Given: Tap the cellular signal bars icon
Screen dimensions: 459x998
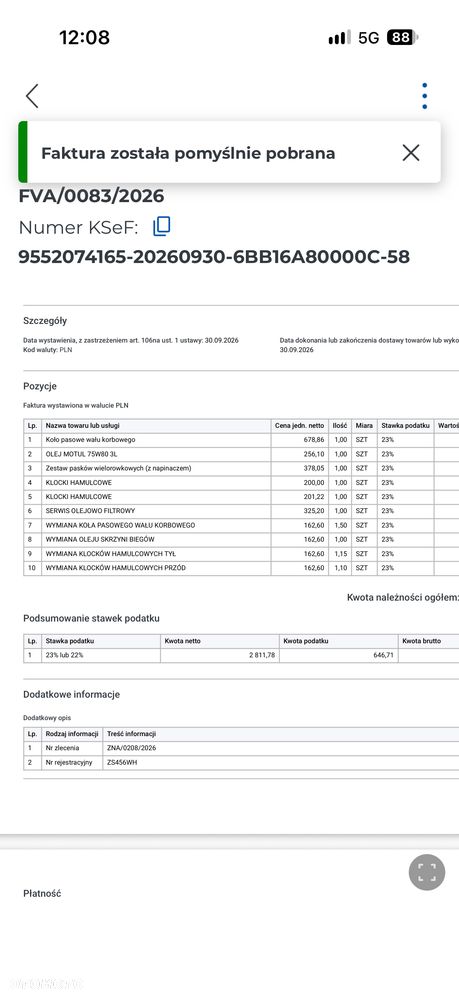Looking at the screenshot, I should 339,38.
